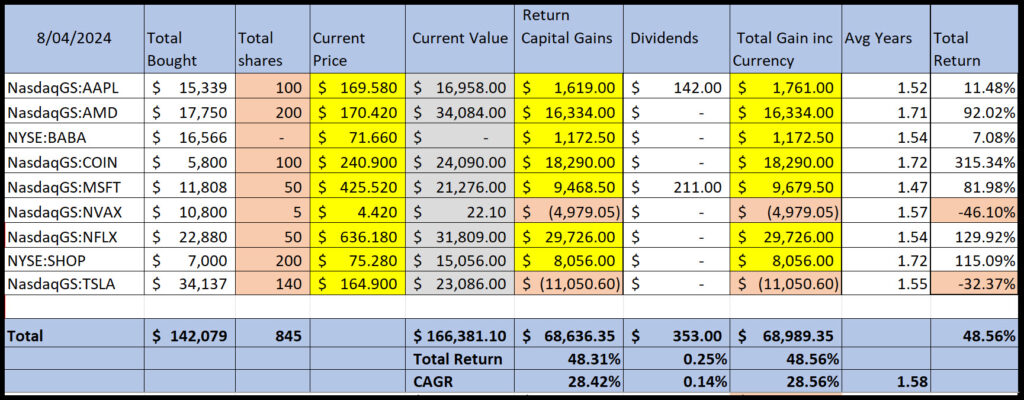Select AAPL total gain 1,761.00
This screenshot has height=400, width=1024.
point(785,88)
